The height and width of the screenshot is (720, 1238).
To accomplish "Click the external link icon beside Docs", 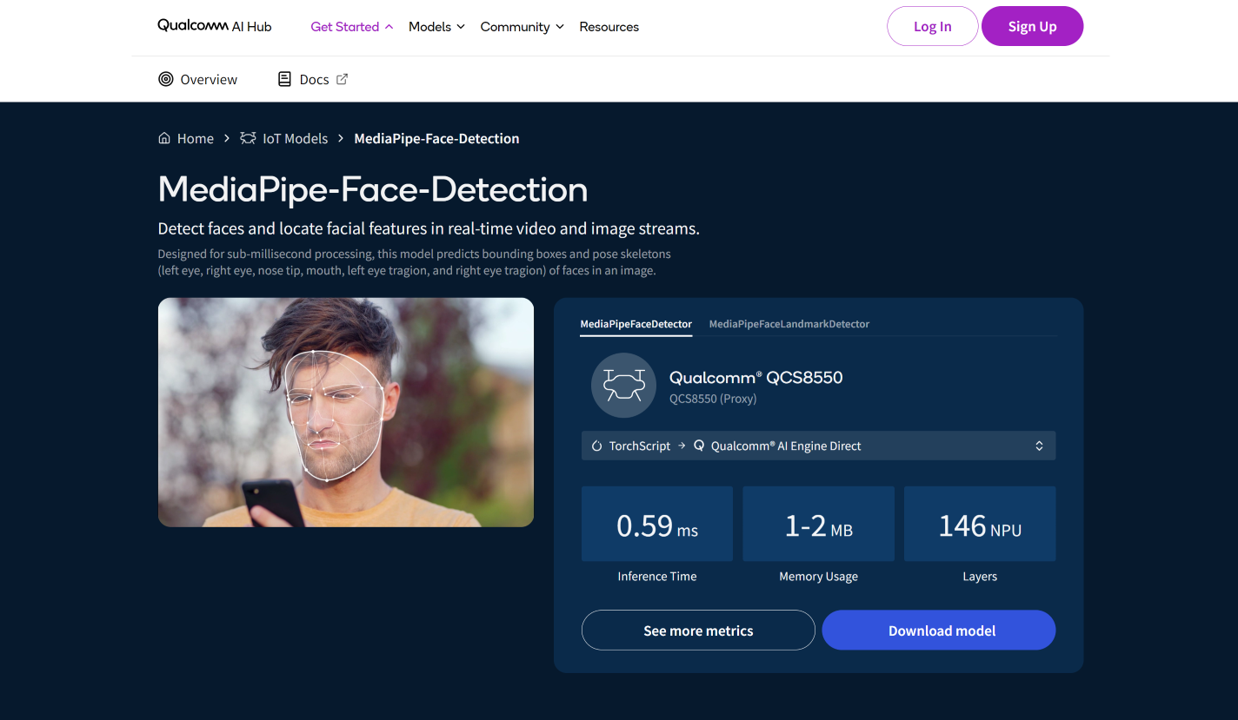I will (x=342, y=79).
